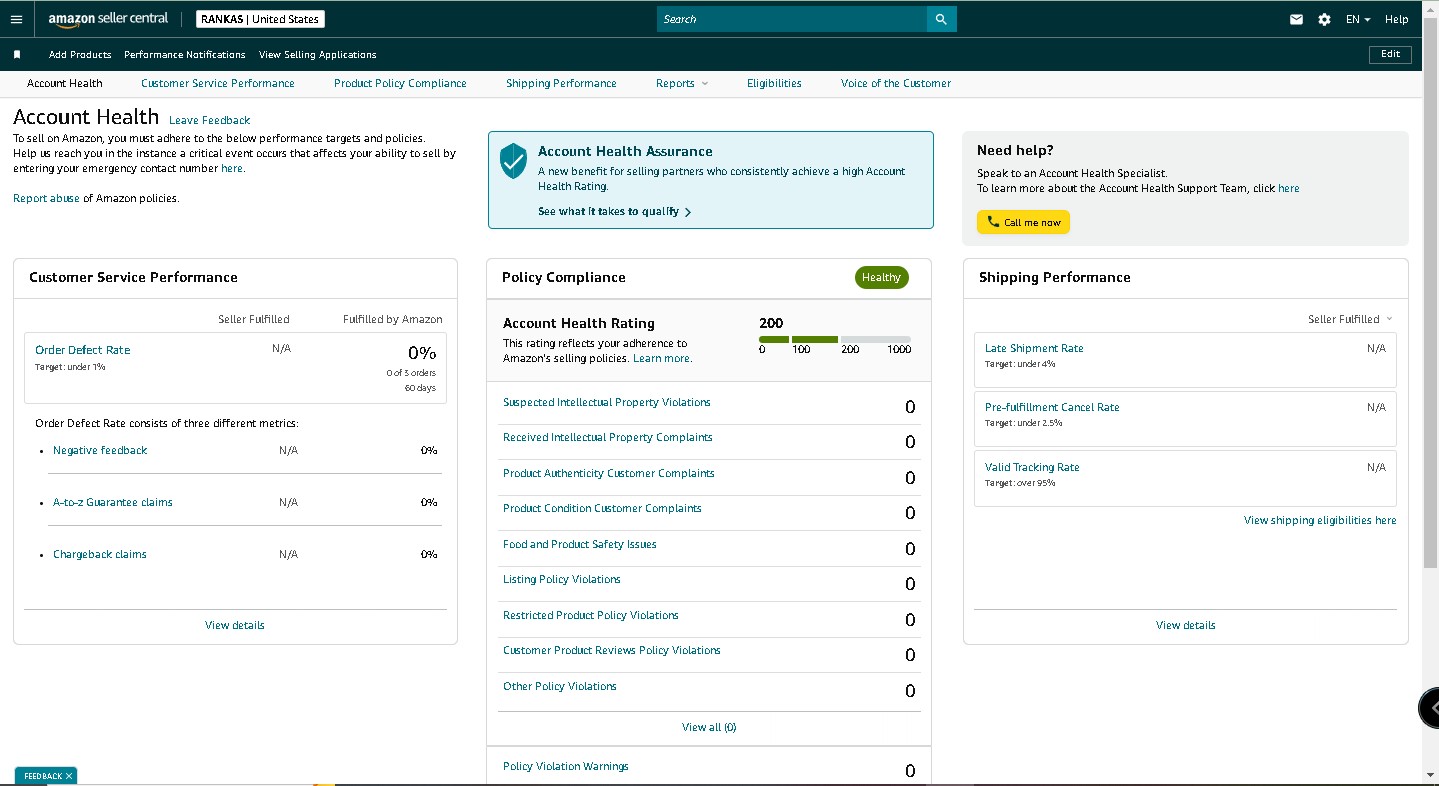Viewport: 1439px width, 786px height.
Task: Click View details under Shipping Performance
Action: click(1186, 625)
